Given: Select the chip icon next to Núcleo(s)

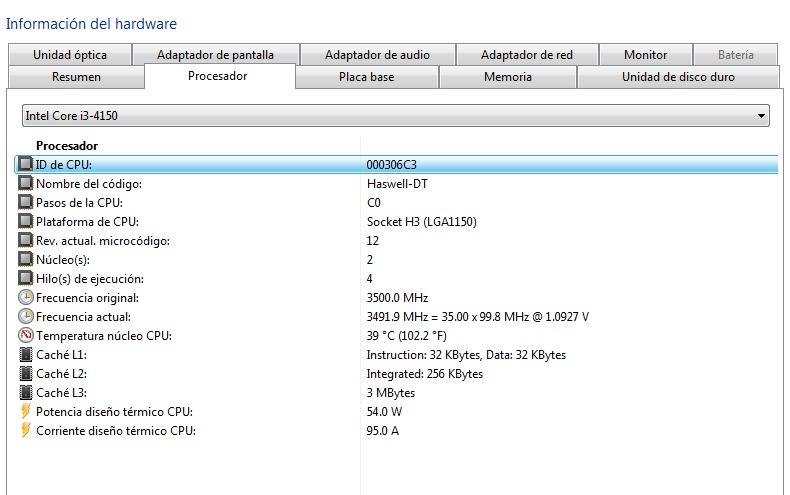Looking at the screenshot, I should pos(25,260).
